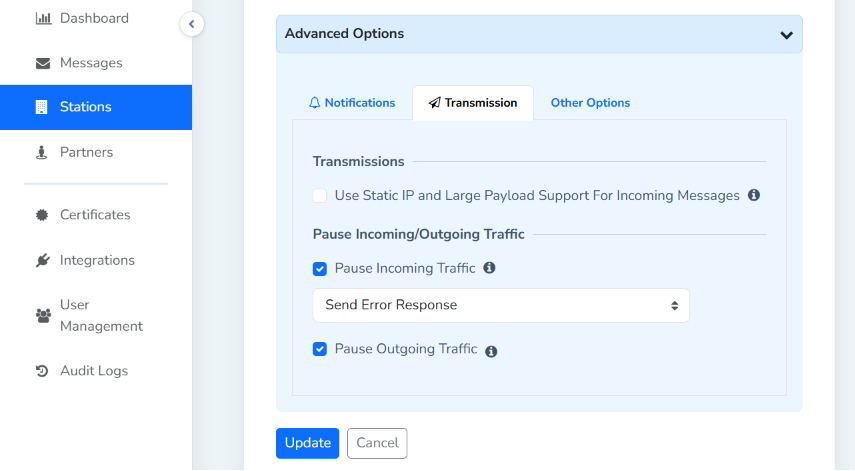Select Stations in the sidebar
Screen dimensions: 855x471
point(95,107)
